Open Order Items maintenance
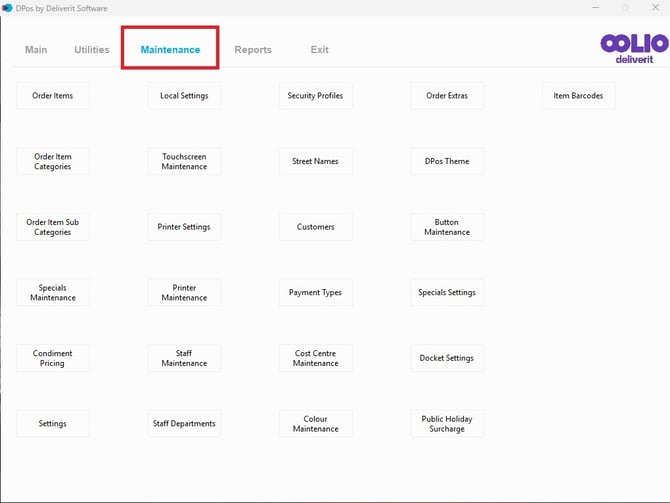This screenshot has width=670, height=503. tap(53, 96)
